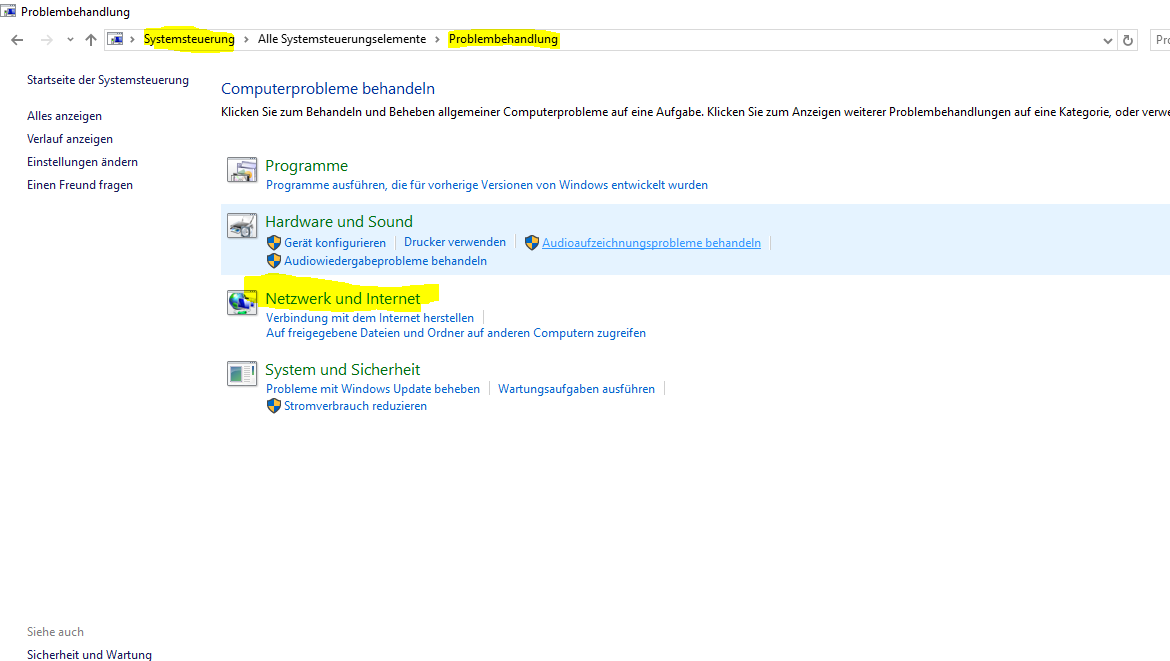The width and height of the screenshot is (1170, 661).
Task: Open Audiowiedergabeprobleme behandeln
Action: click(x=385, y=261)
